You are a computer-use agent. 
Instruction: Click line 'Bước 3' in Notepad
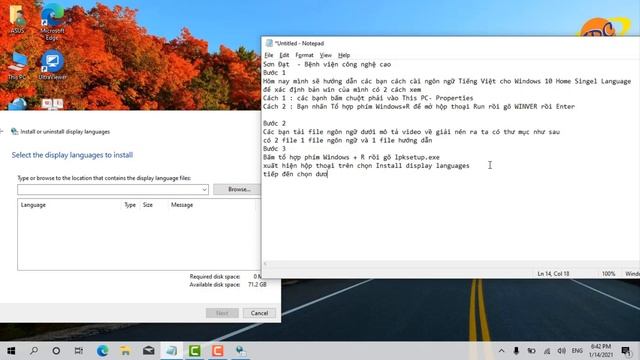274,149
